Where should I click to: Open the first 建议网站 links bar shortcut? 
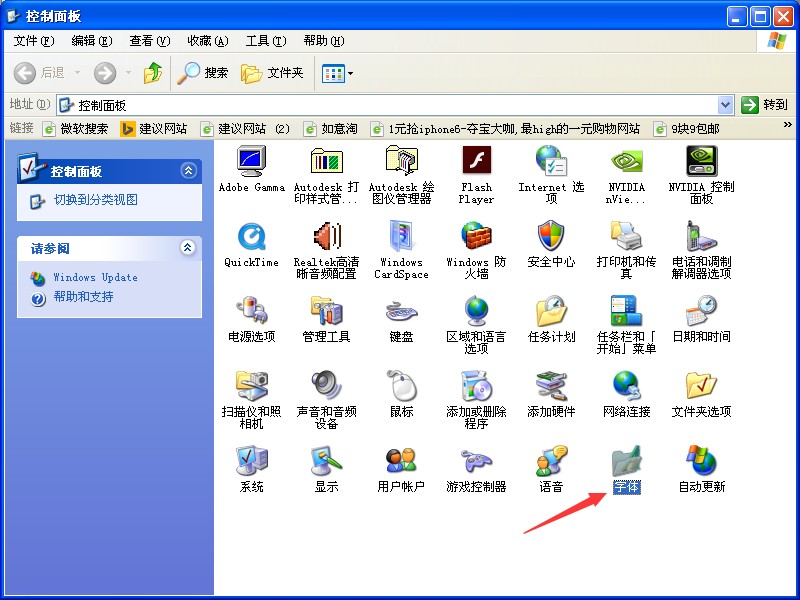154,129
